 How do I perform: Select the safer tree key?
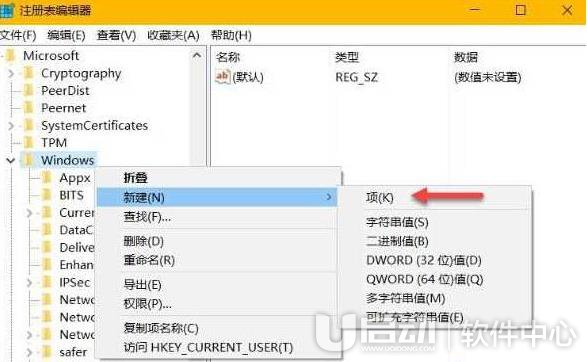[x=73, y=352]
